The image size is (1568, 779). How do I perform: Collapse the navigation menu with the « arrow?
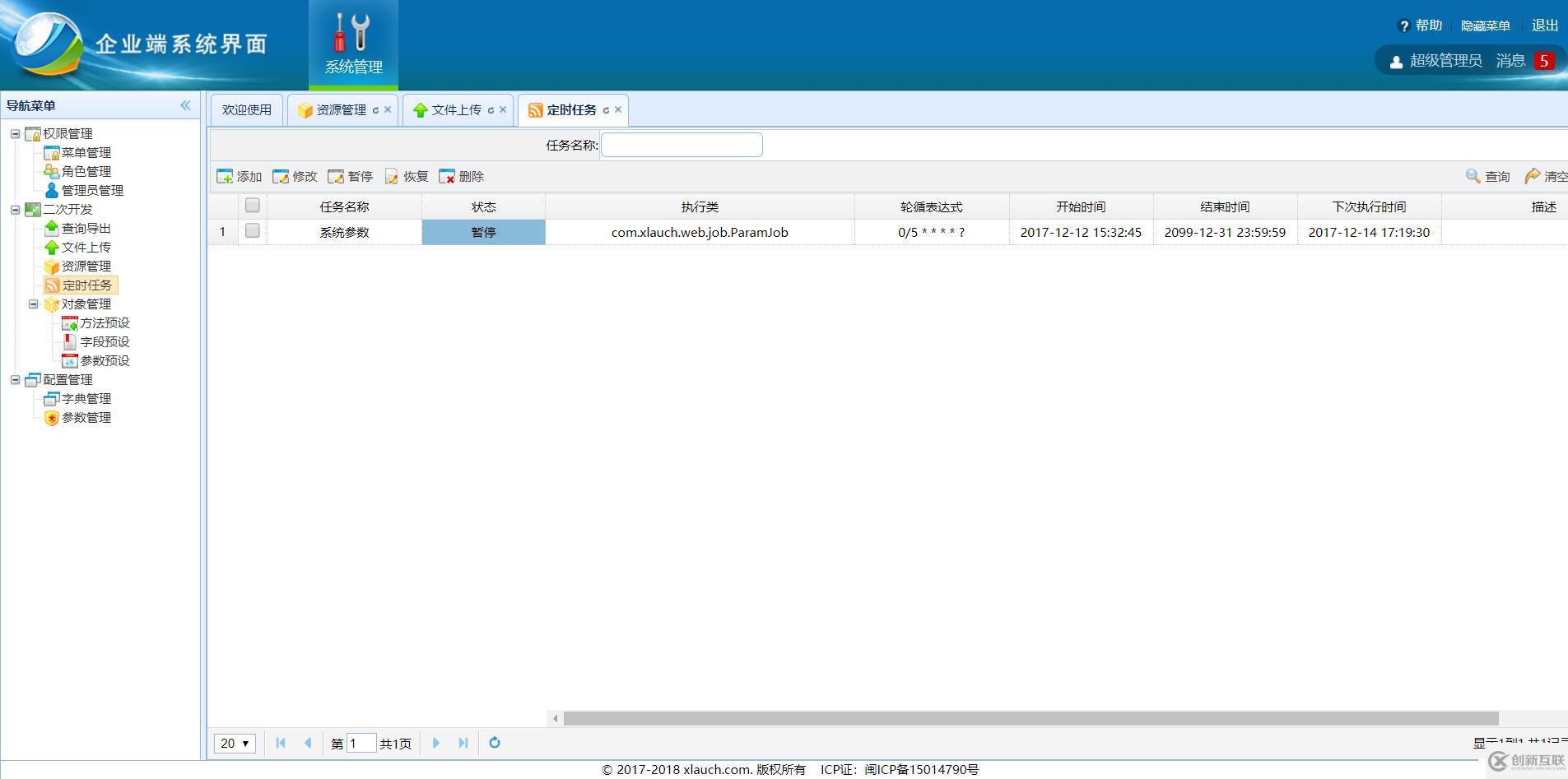186,105
